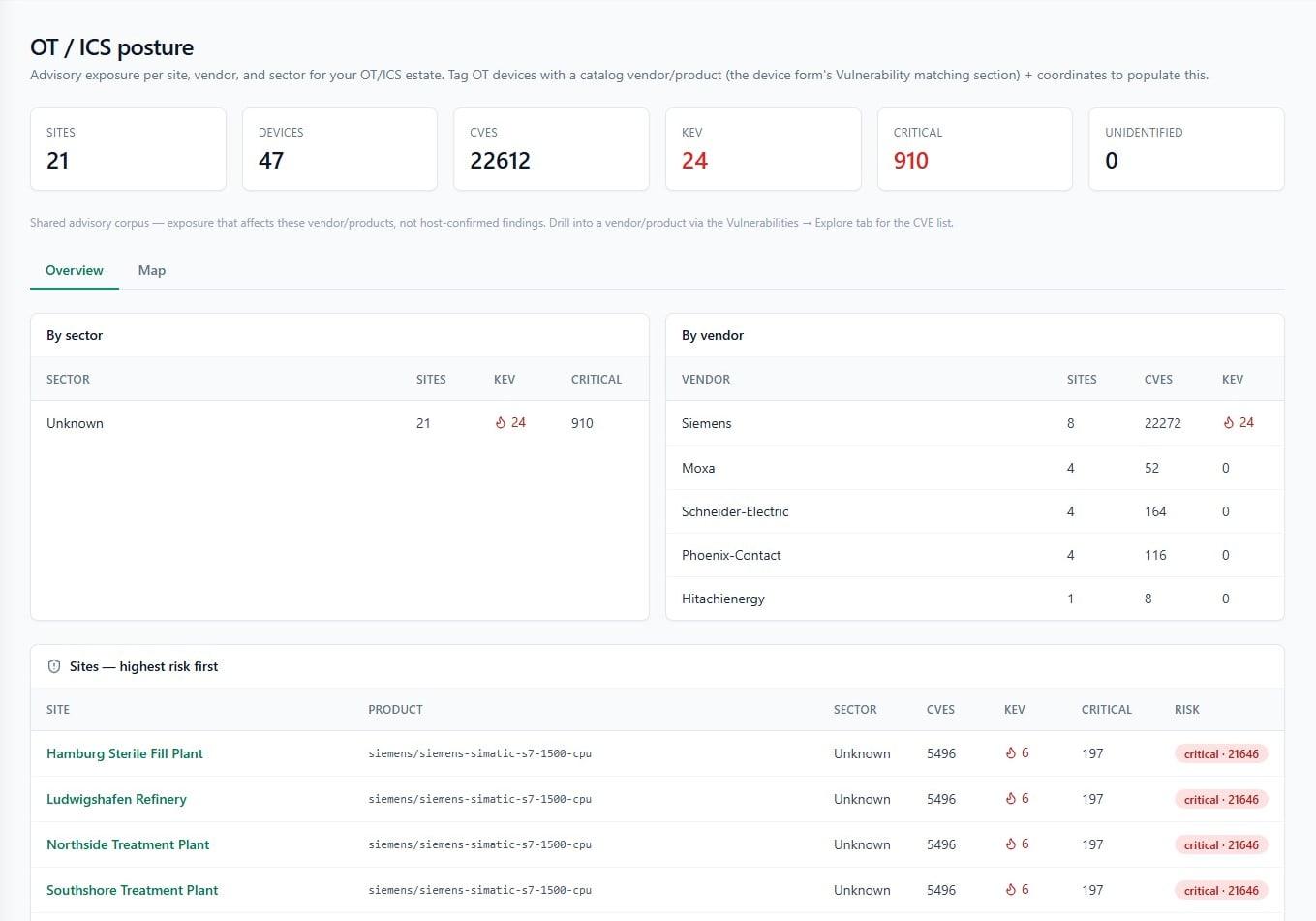Click Siemens CVE count 22272
This screenshot has width=1316, height=921.
1163,423
